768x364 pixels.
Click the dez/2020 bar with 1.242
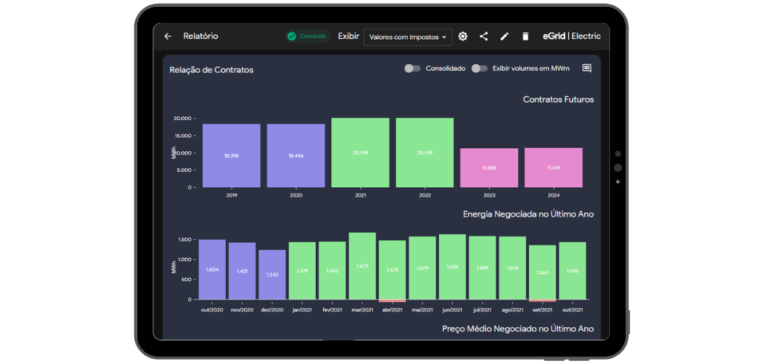pos(272,274)
